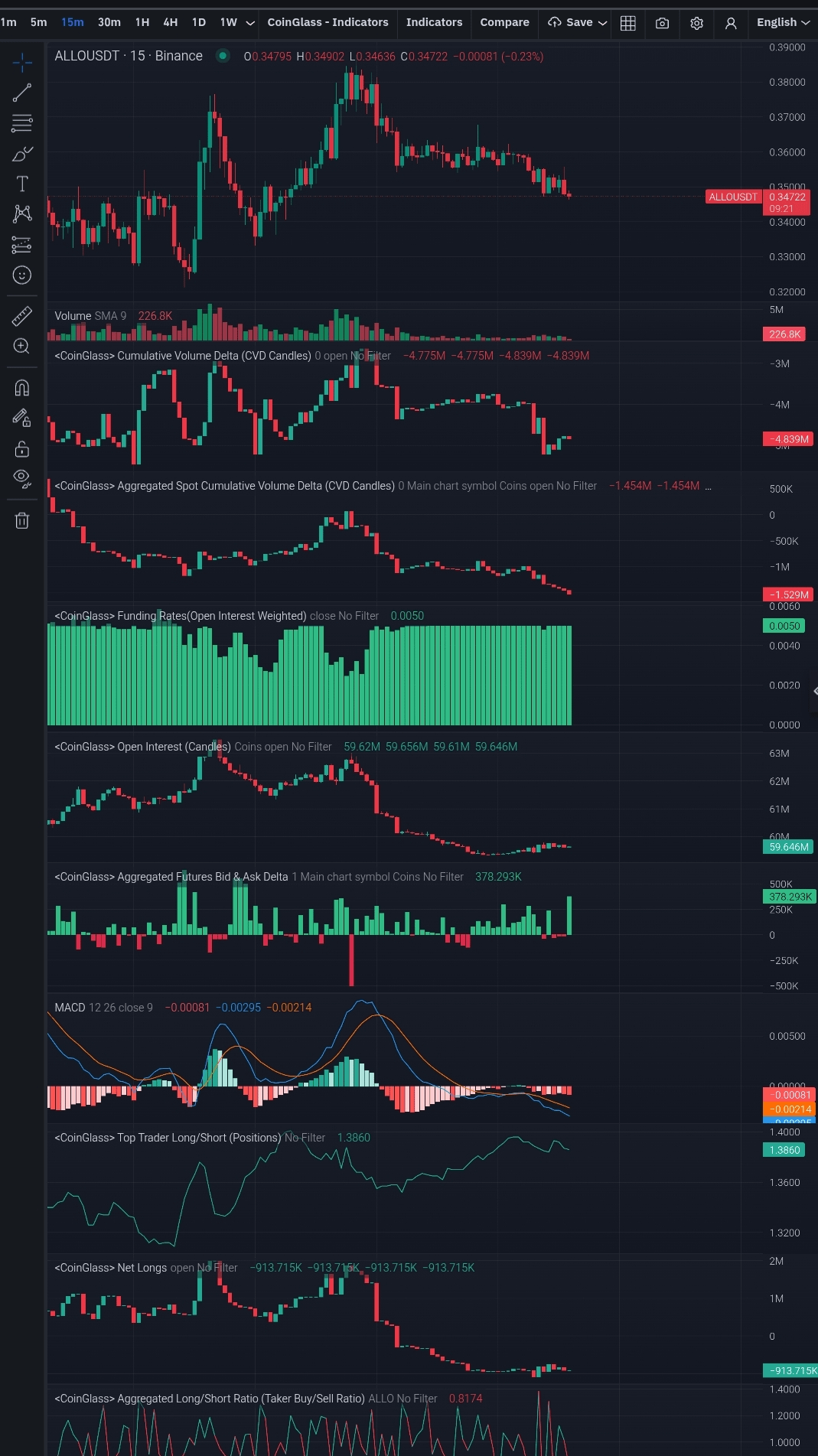Click the 226.8K volume axis label

click(784, 334)
